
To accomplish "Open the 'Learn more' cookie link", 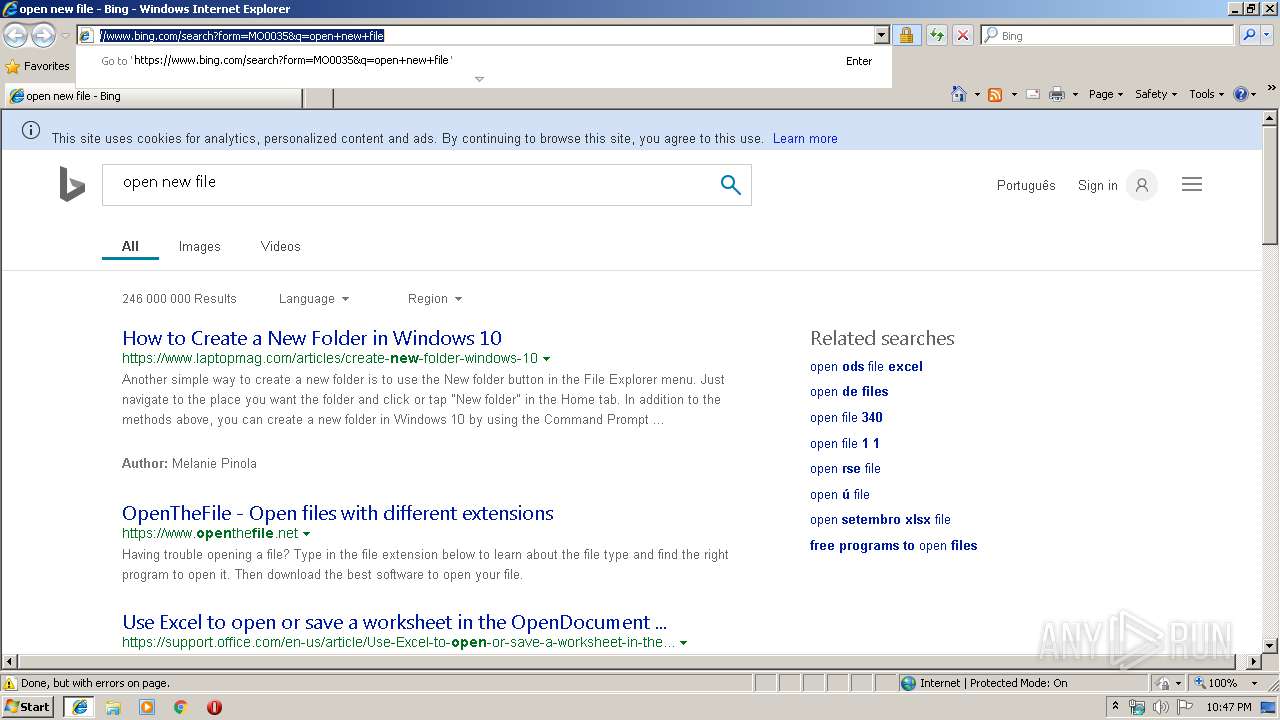I will 805,139.
